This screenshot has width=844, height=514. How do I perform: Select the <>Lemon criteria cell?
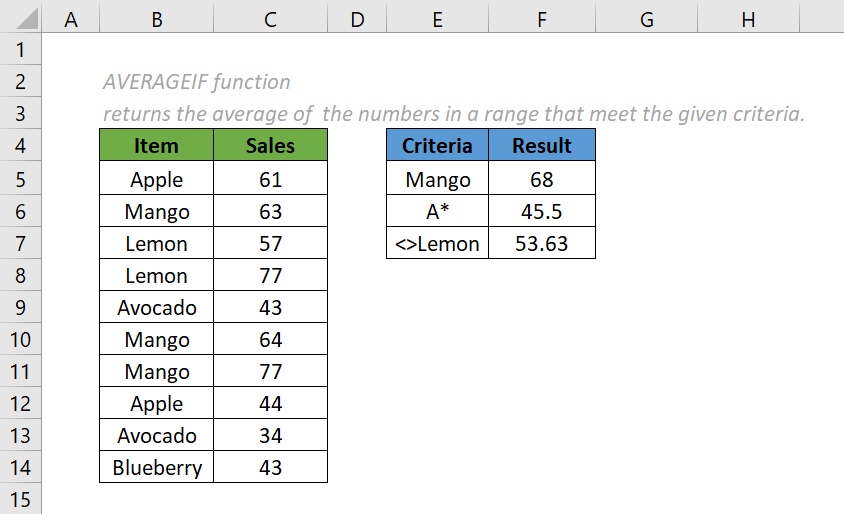tap(437, 243)
